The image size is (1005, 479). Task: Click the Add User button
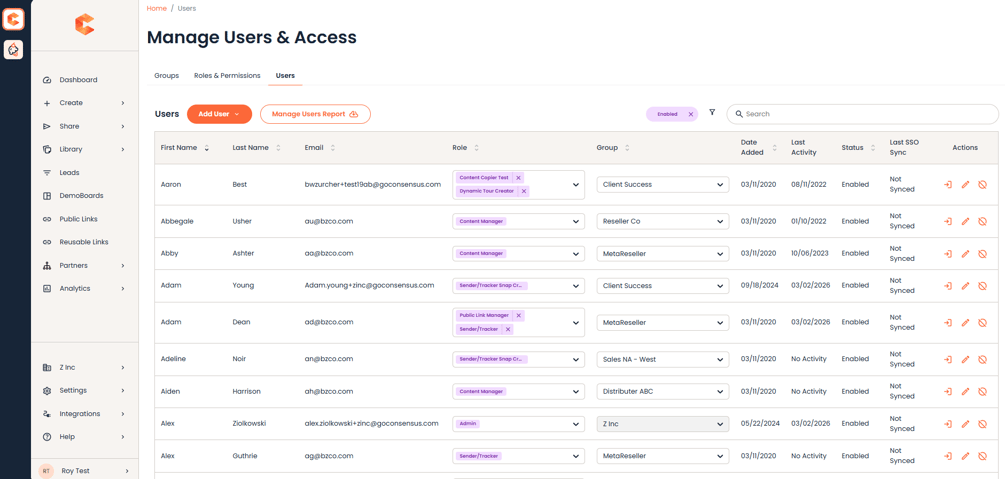[219, 114]
